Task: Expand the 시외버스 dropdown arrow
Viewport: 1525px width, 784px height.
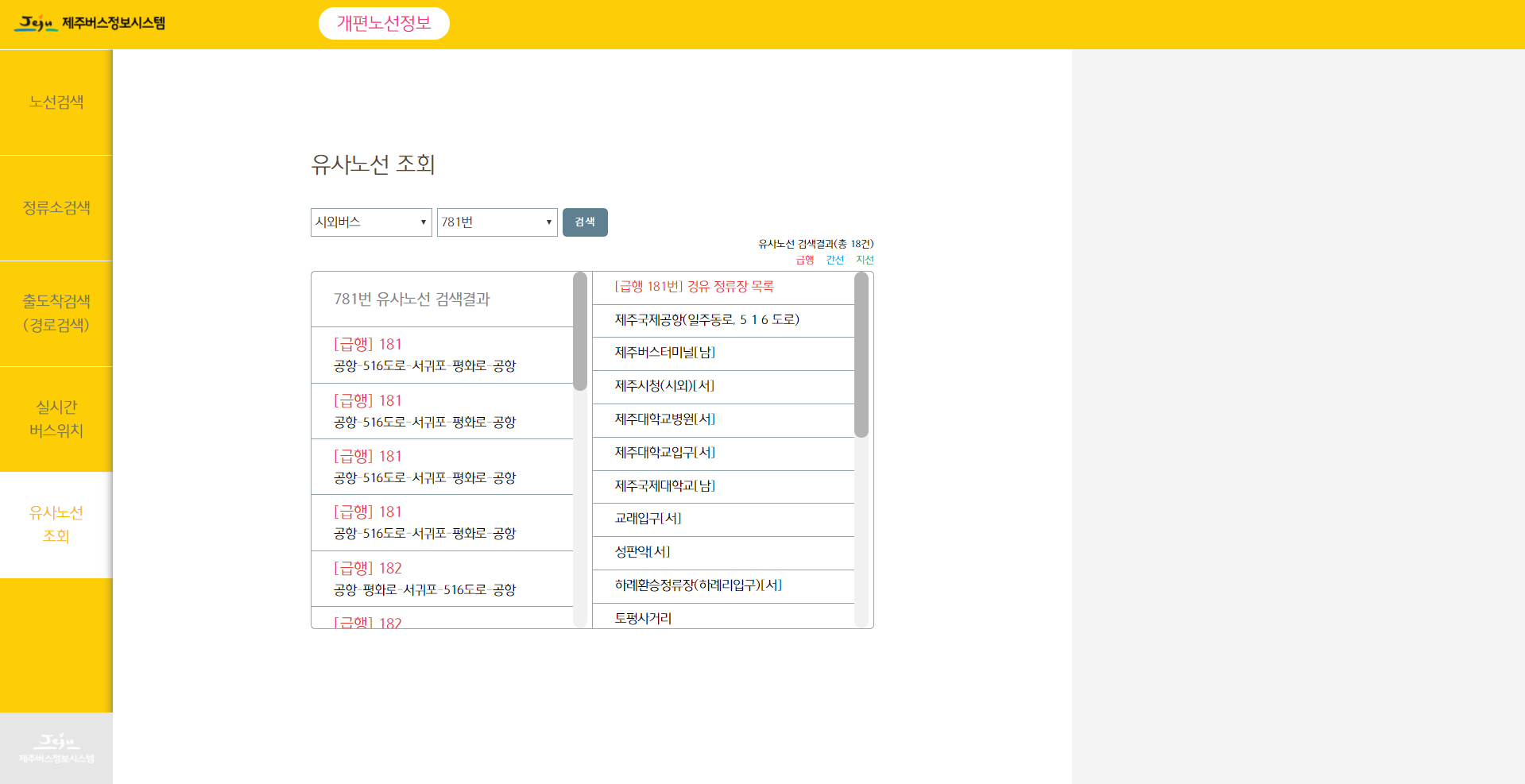Action: coord(423,222)
